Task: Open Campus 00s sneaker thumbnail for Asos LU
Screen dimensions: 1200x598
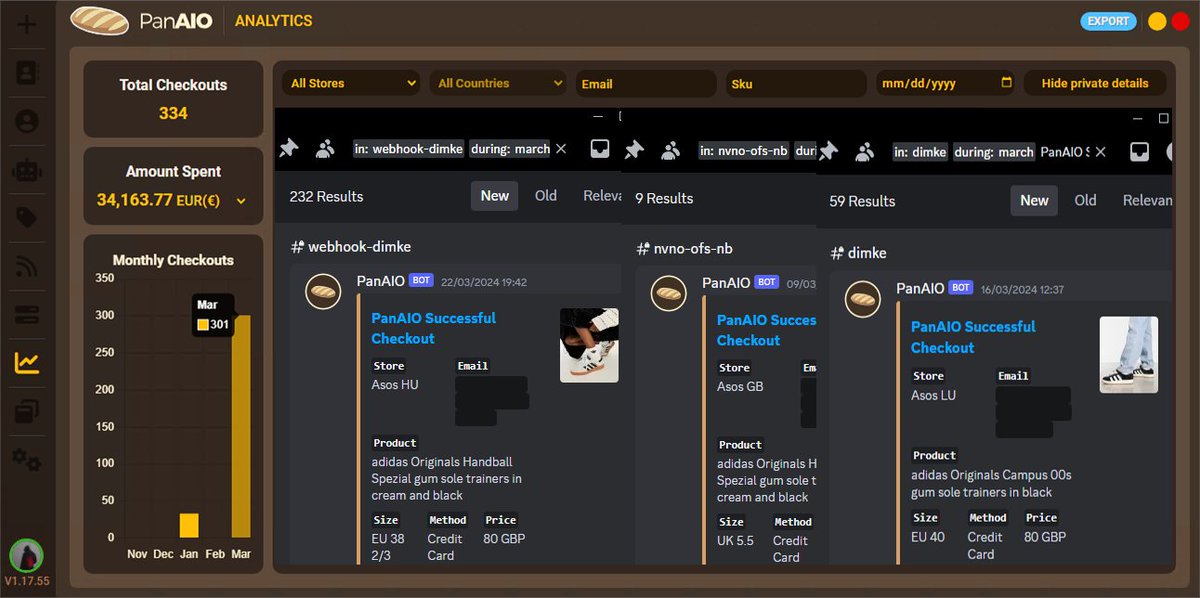Action: click(1129, 354)
